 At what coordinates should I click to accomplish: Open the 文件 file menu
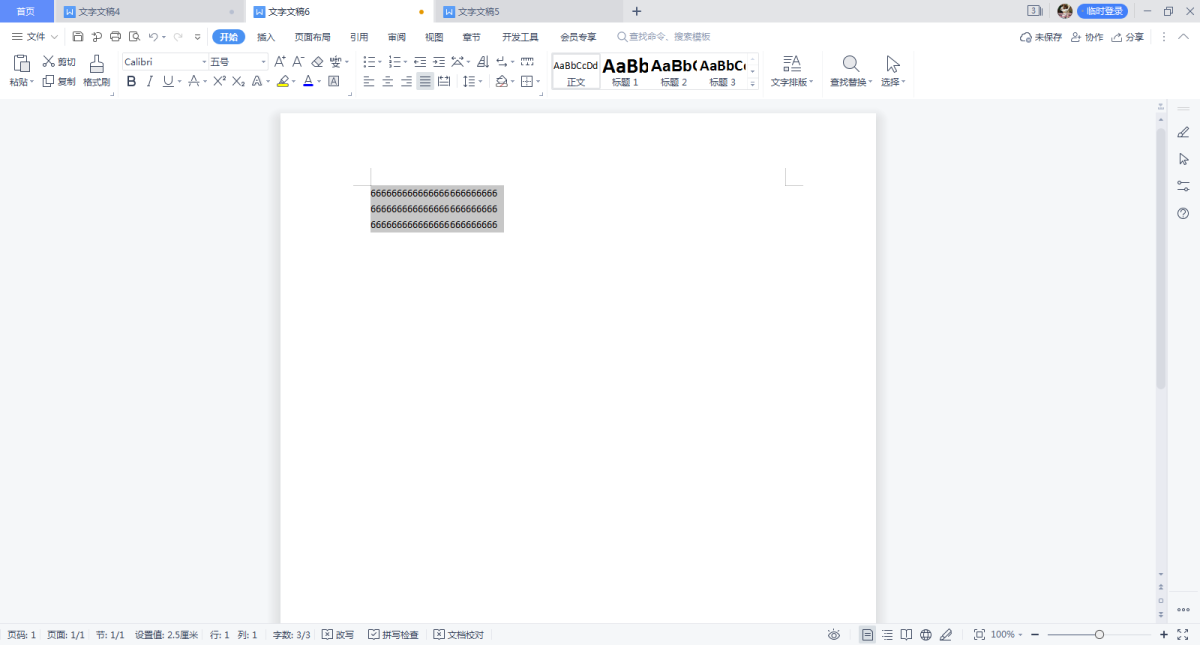pyautogui.click(x=34, y=37)
